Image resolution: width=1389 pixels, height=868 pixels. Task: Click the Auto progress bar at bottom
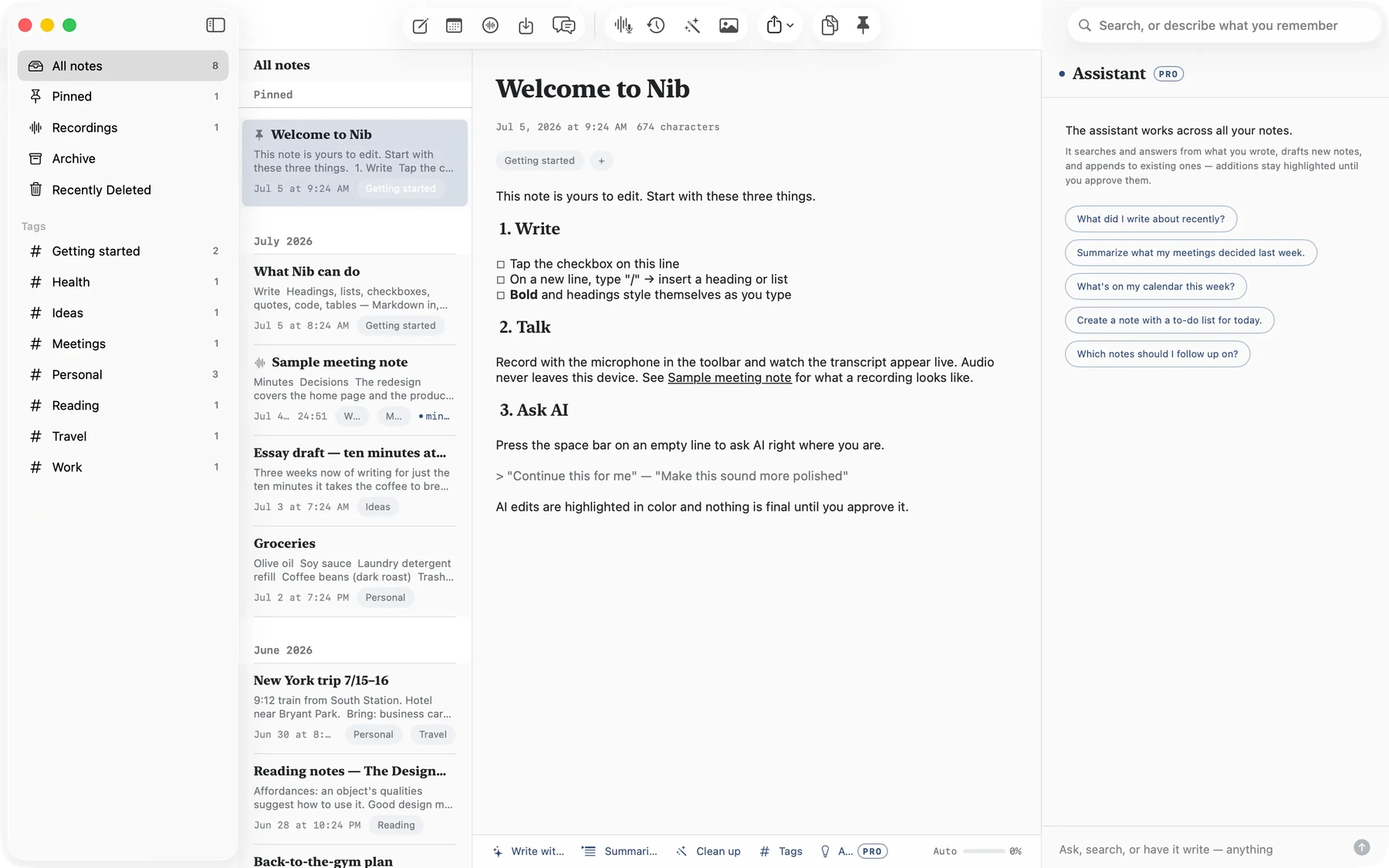point(984,851)
